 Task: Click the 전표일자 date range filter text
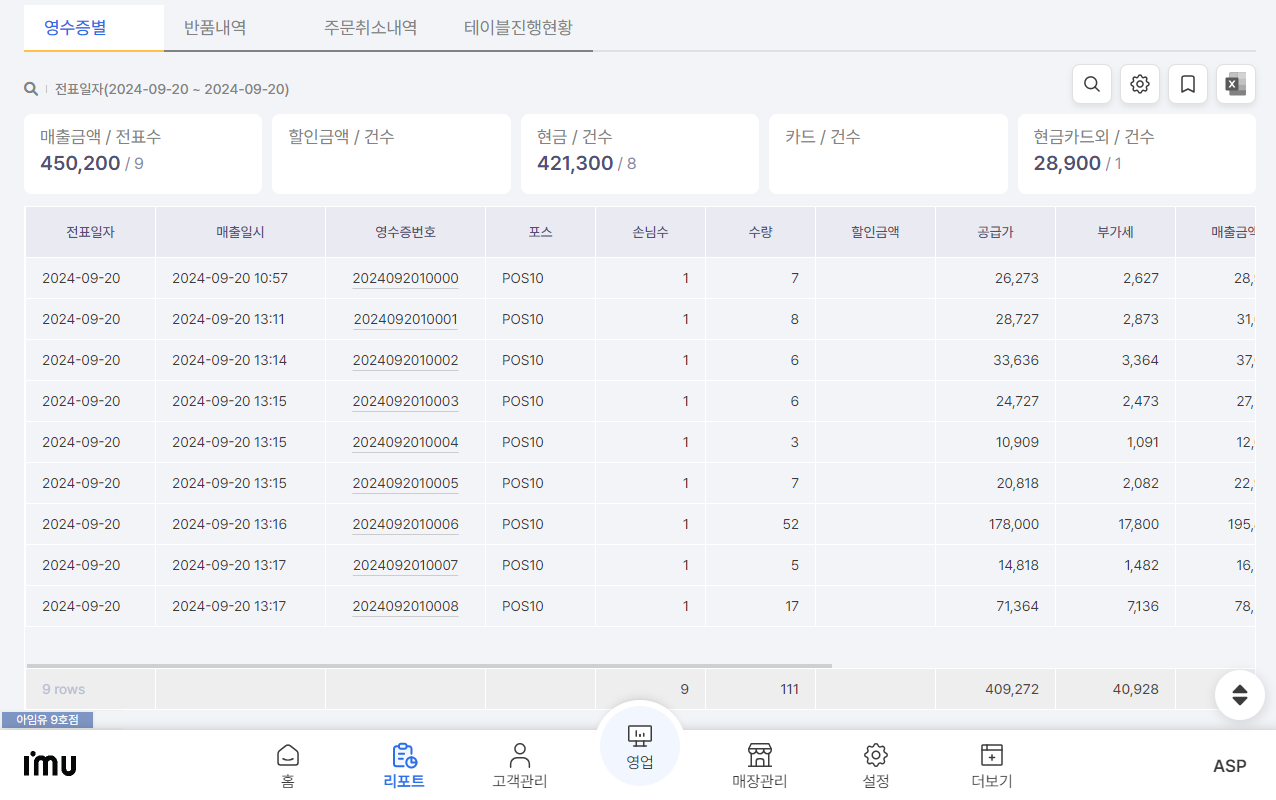point(172,89)
